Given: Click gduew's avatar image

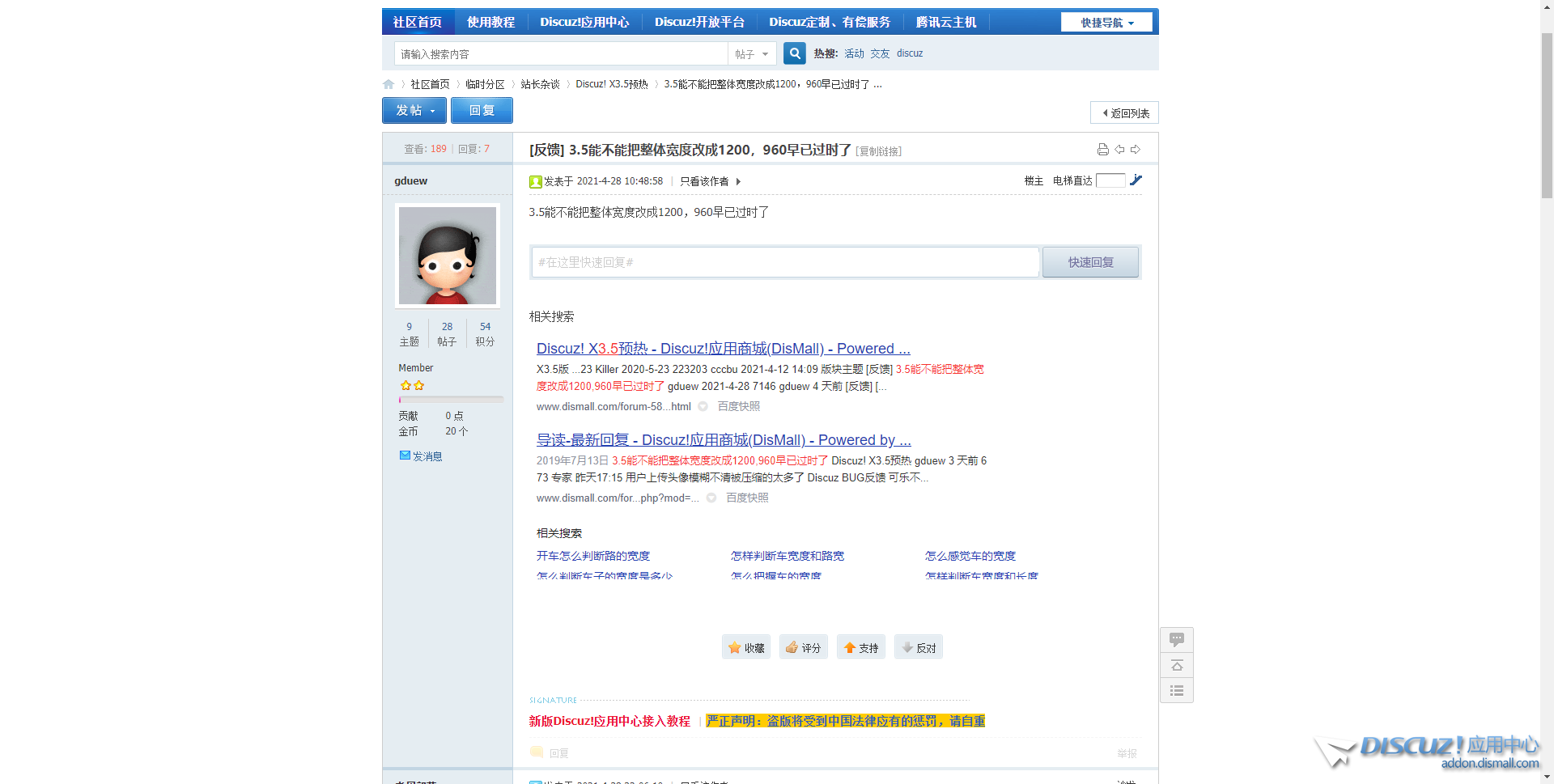Looking at the screenshot, I should tap(448, 256).
